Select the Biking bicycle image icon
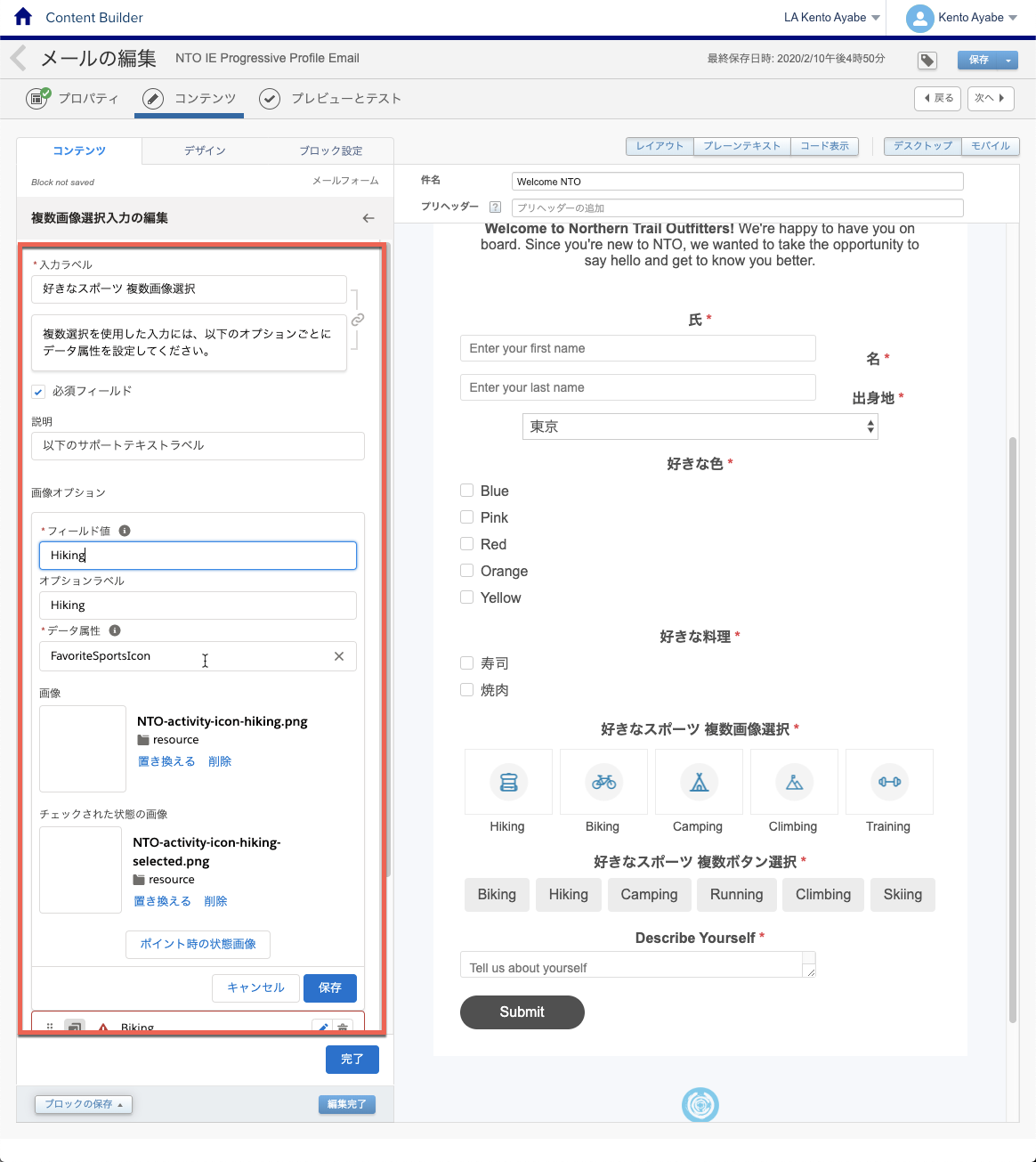This screenshot has width=1036, height=1162. click(x=603, y=782)
